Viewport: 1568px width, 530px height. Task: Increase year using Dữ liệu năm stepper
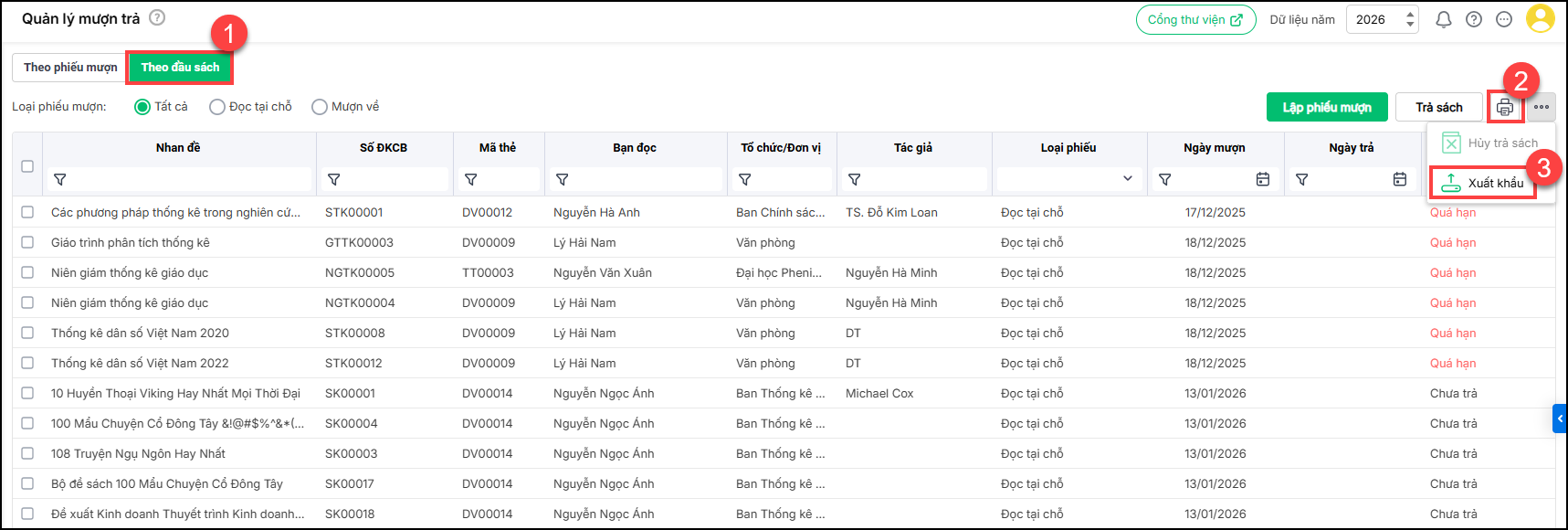tap(1410, 14)
